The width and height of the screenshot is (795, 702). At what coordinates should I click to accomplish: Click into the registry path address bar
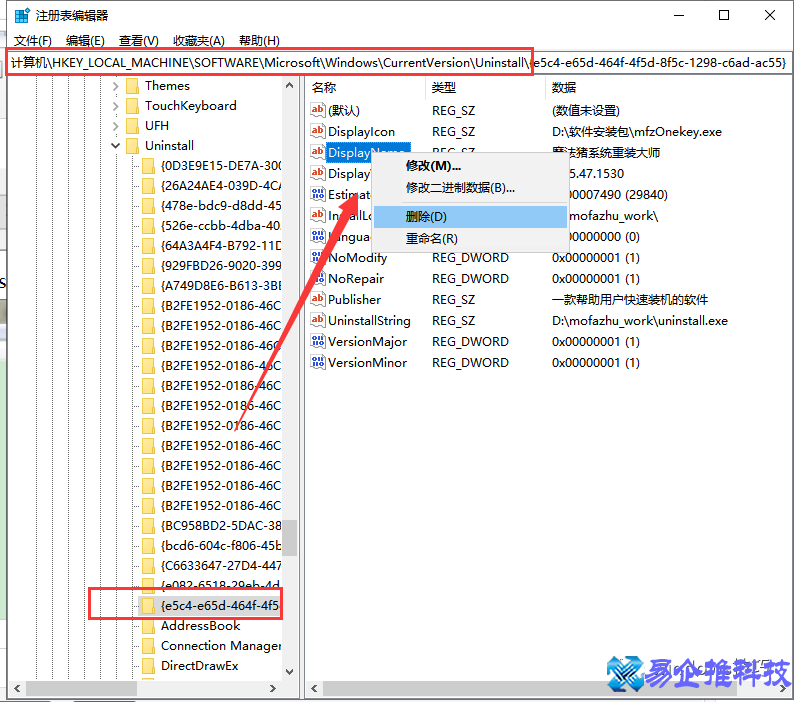pos(400,63)
